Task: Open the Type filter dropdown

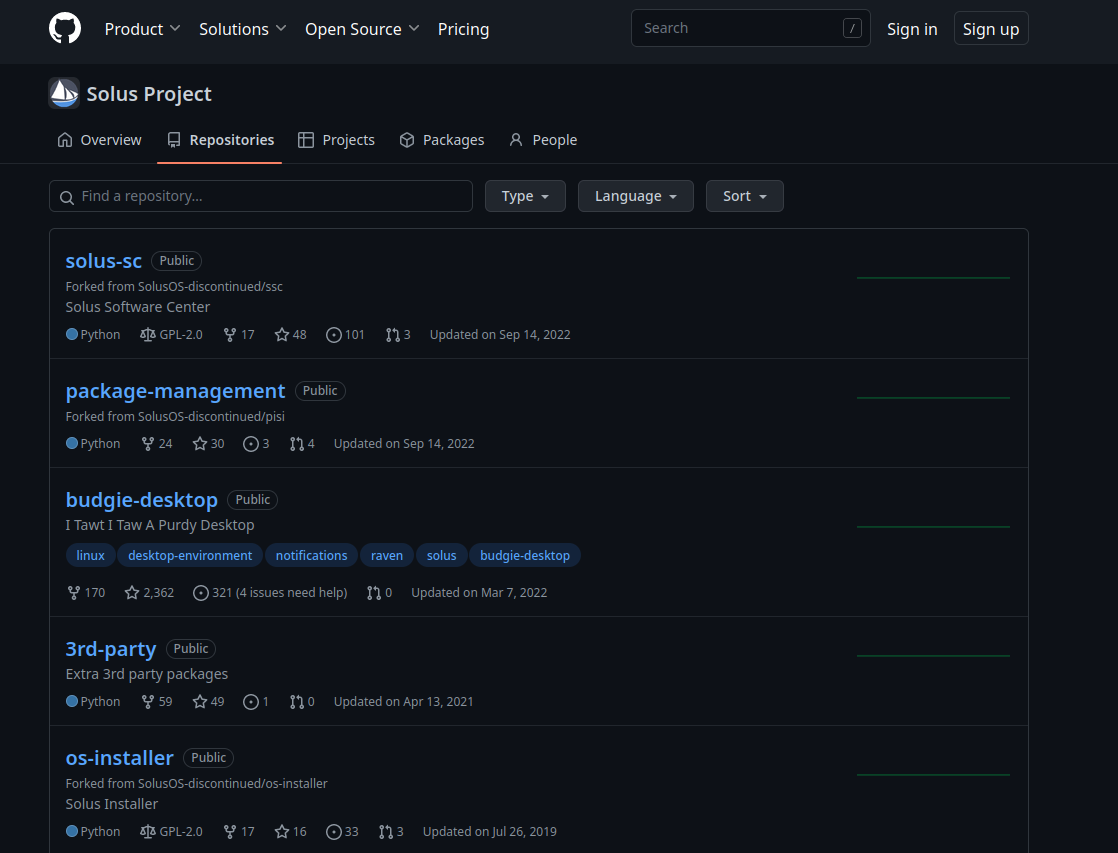Action: tap(525, 196)
